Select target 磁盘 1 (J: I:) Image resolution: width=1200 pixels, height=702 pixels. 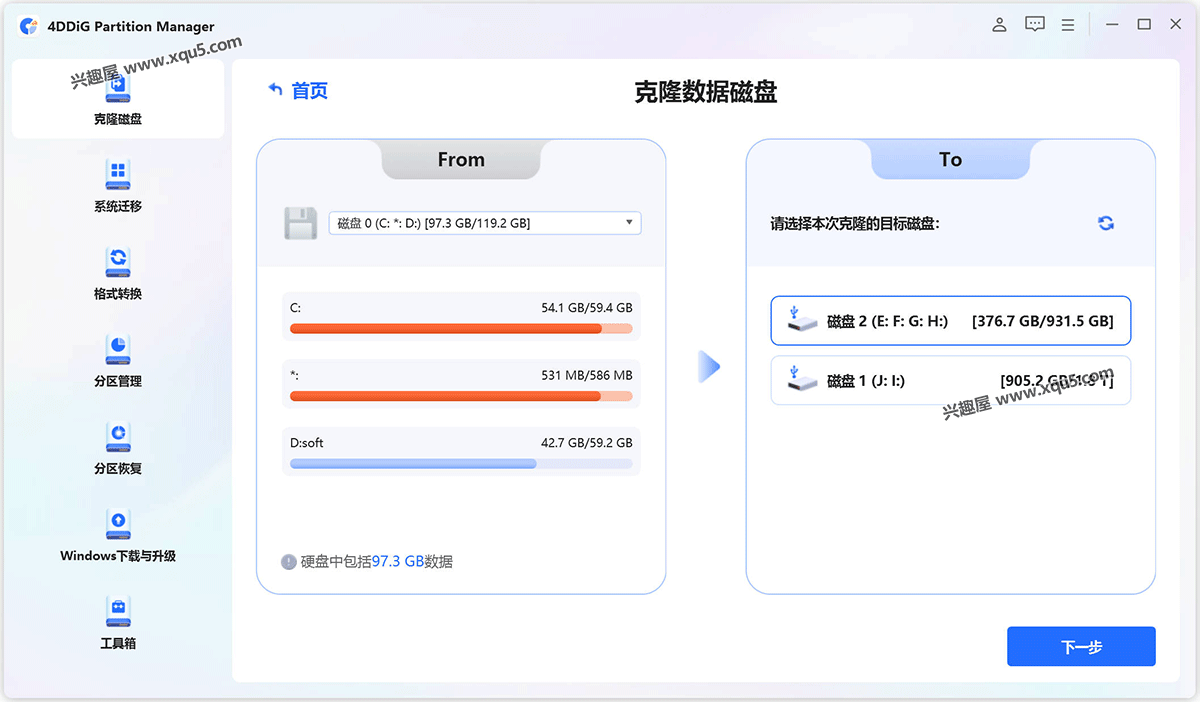click(951, 380)
